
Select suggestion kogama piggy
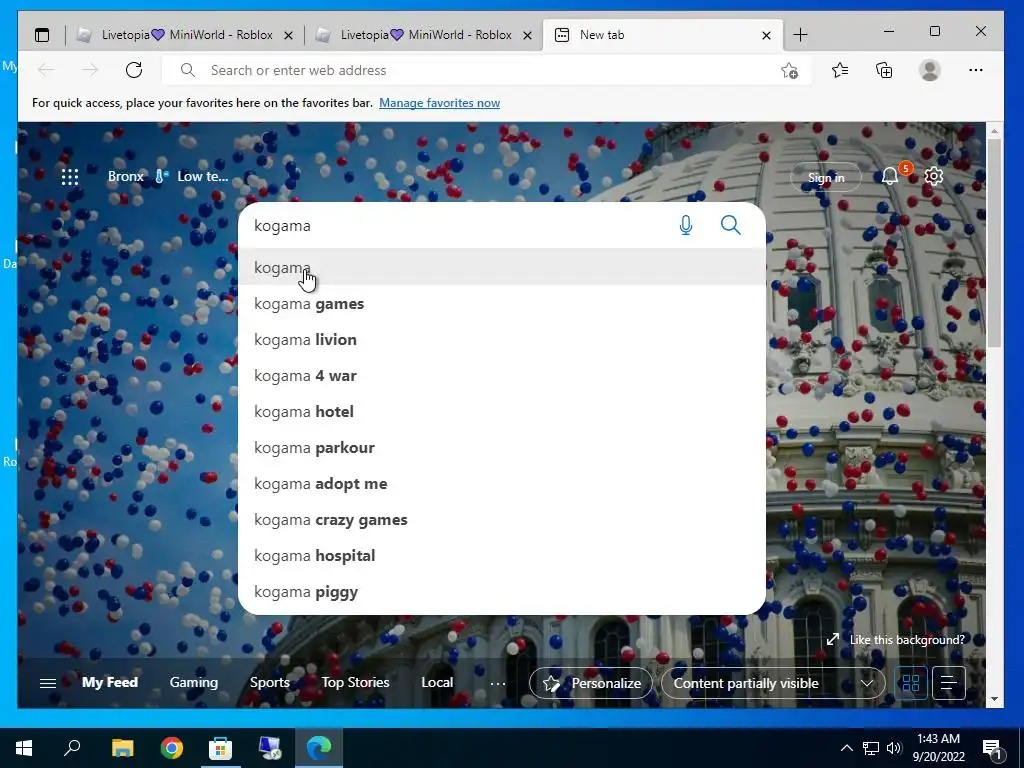502,592
